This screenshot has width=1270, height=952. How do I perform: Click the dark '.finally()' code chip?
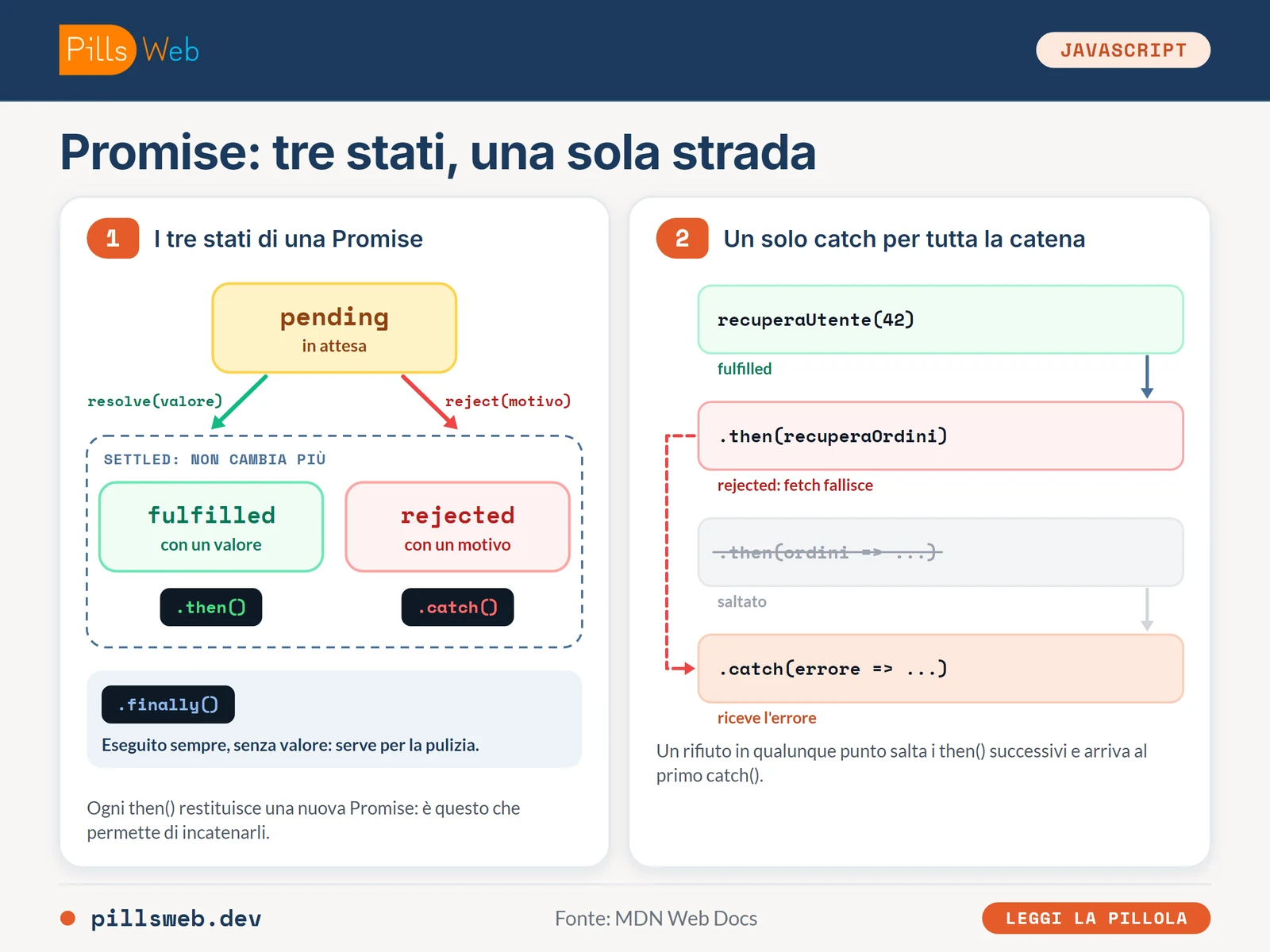point(168,704)
